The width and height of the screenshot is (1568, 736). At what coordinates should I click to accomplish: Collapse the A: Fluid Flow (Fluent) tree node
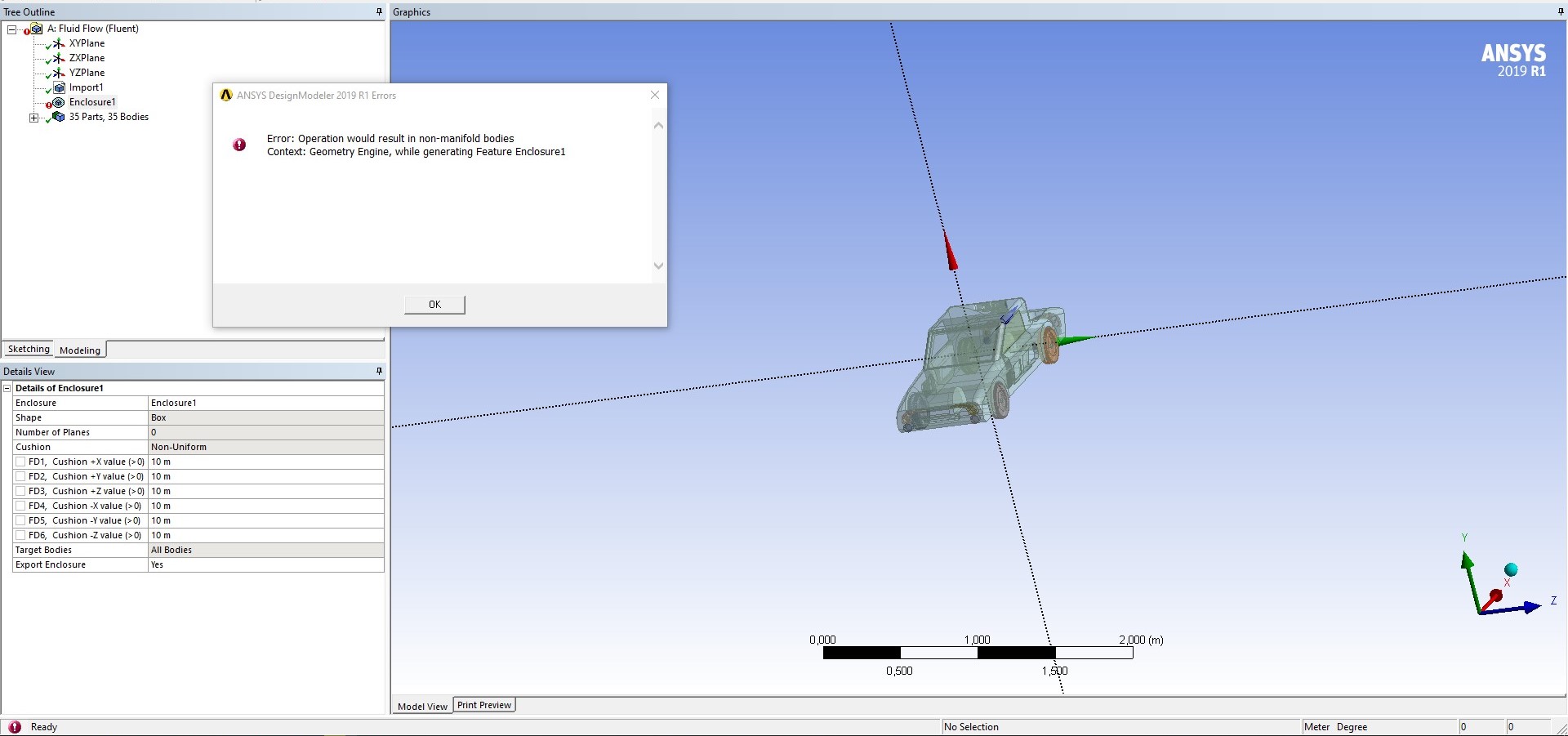click(x=12, y=29)
